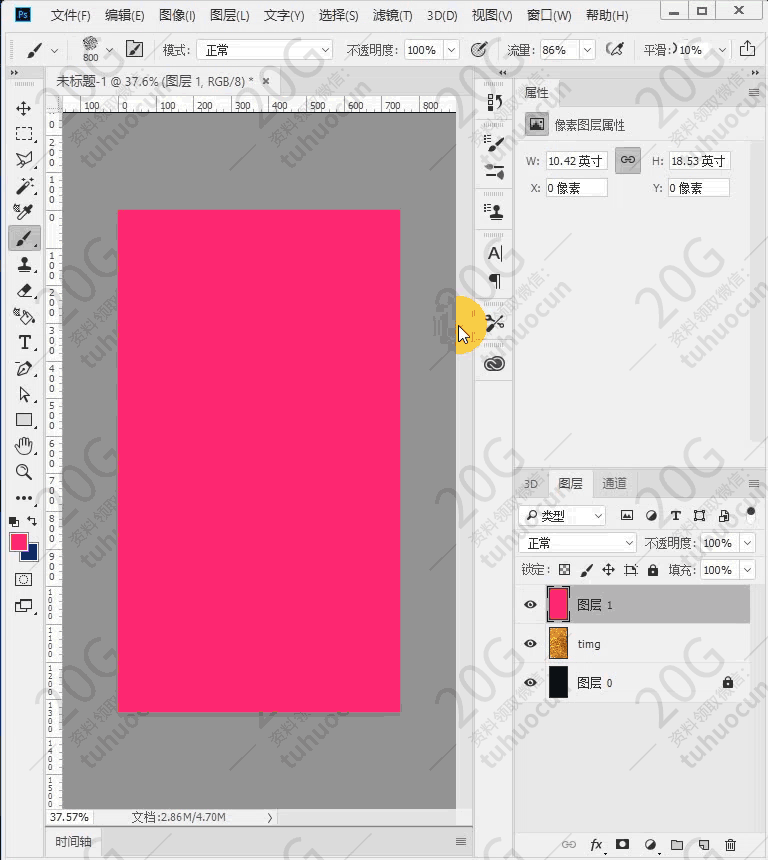Open the brush preset picker dropdown

click(109, 50)
